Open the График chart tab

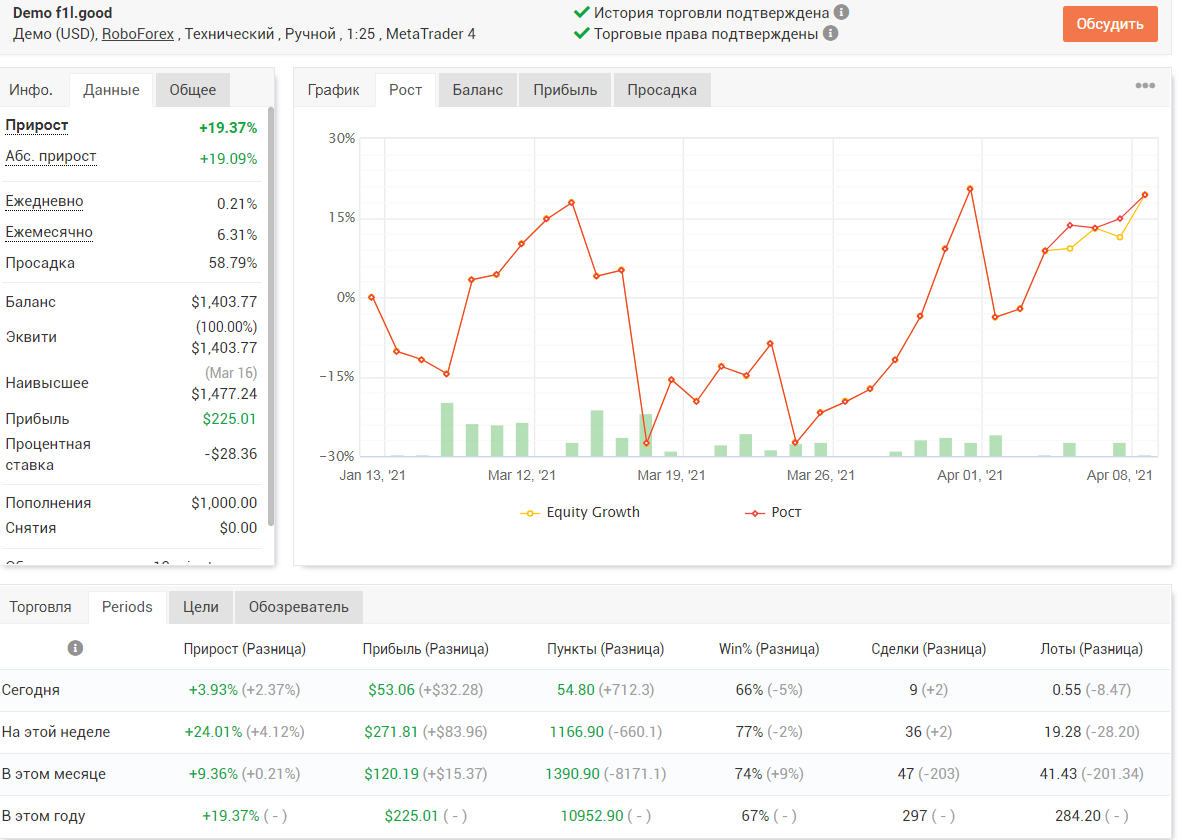pyautogui.click(x=334, y=90)
